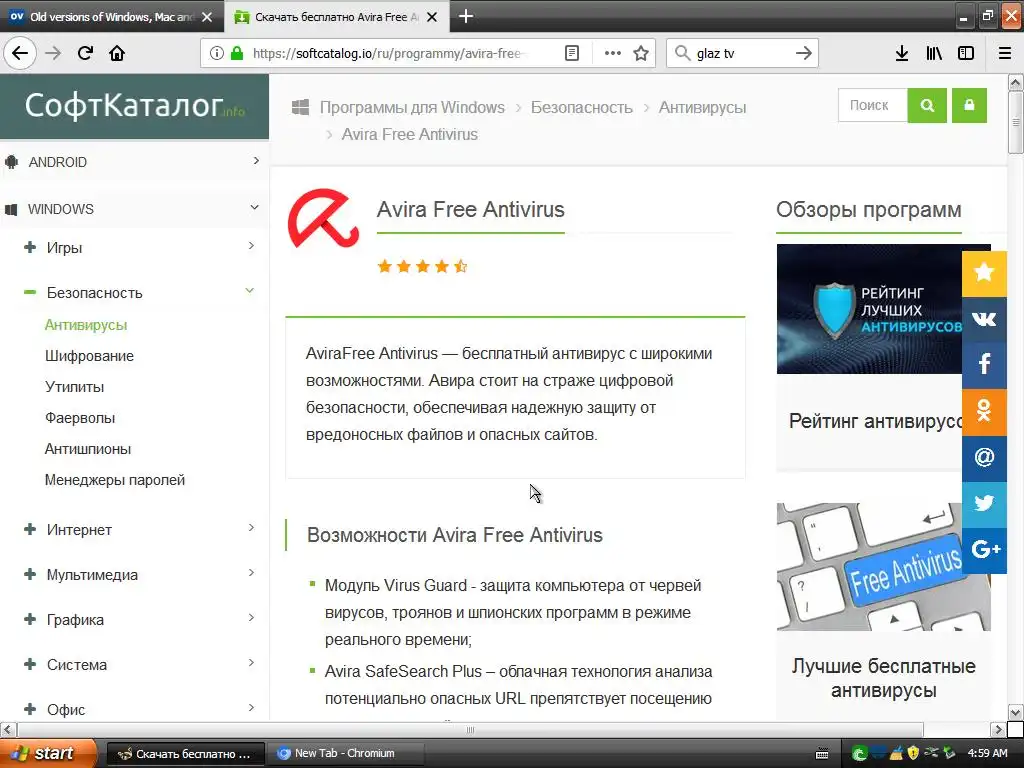The image size is (1024, 768).
Task: Go back with the browser back arrow
Action: coord(20,53)
